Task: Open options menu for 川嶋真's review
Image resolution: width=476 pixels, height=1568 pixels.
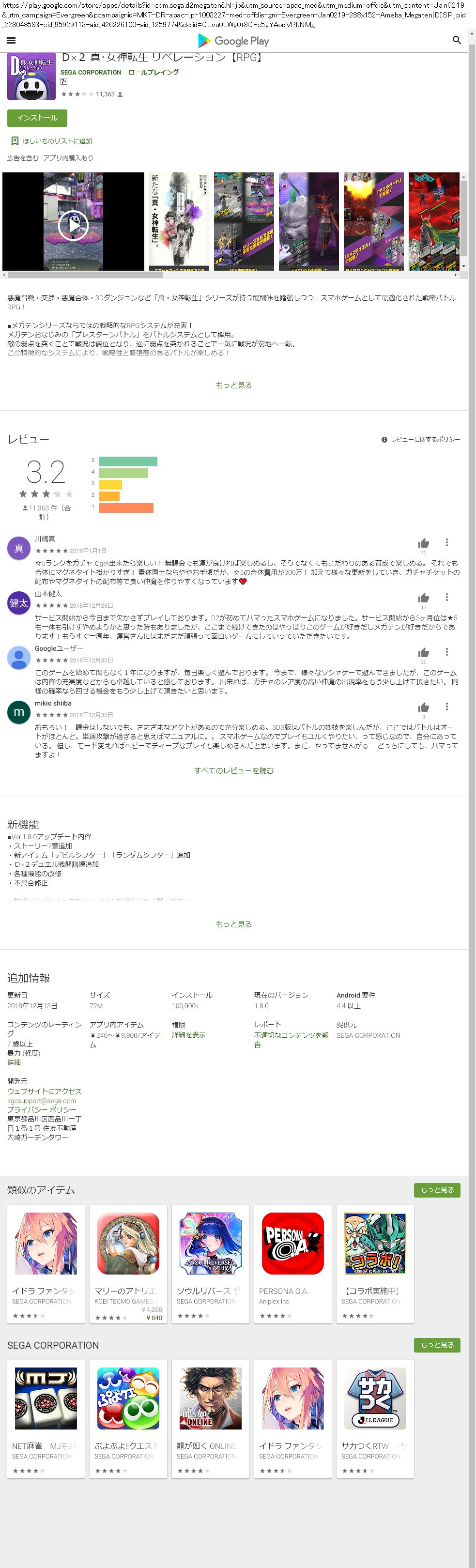Action: 447,542
